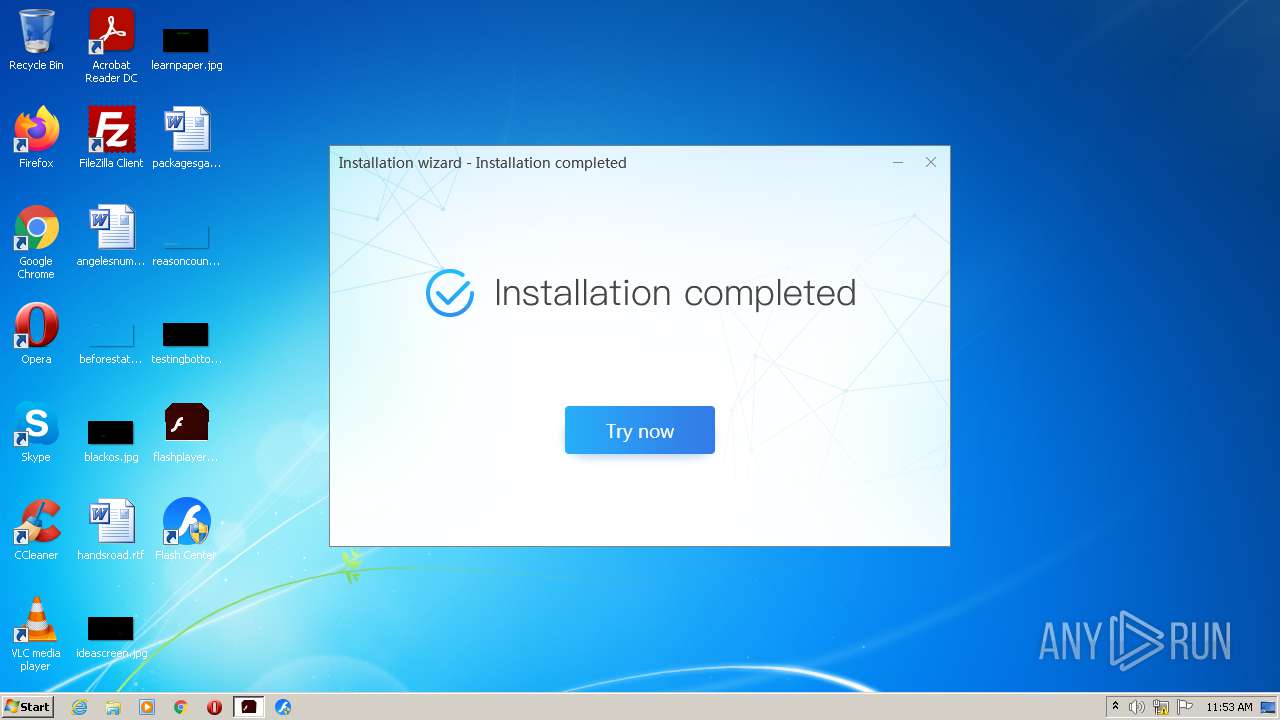Image resolution: width=1280 pixels, height=720 pixels.
Task: Launch the Firefox desktop shortcut
Action: 36,138
